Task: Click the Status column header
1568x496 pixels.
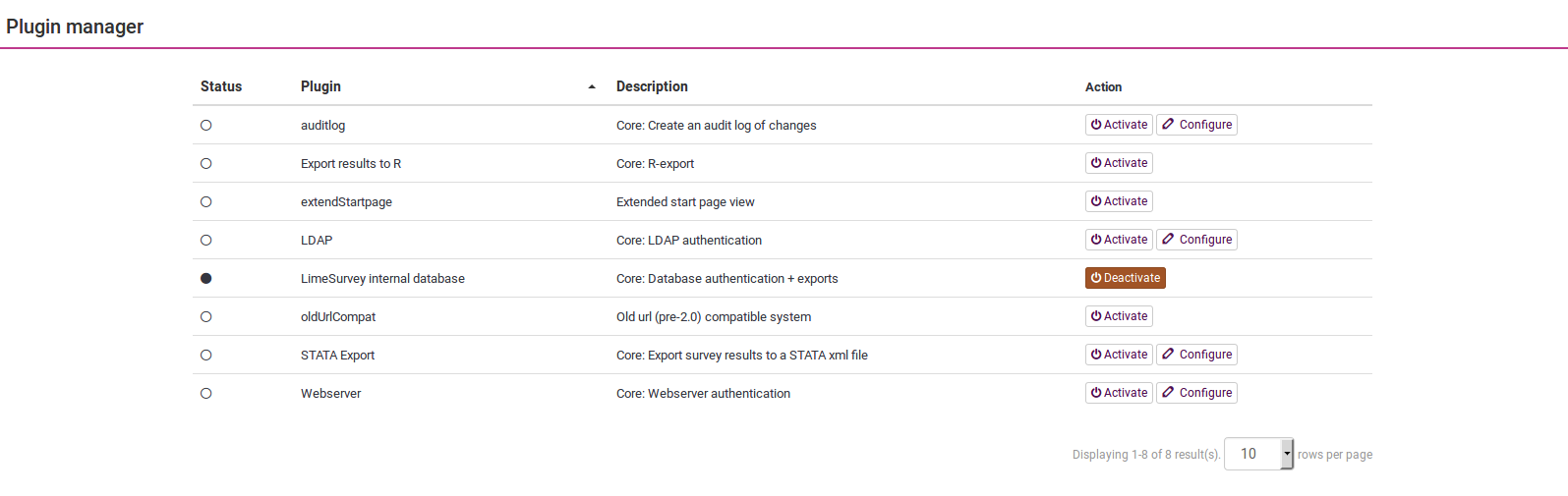Action: click(x=221, y=86)
